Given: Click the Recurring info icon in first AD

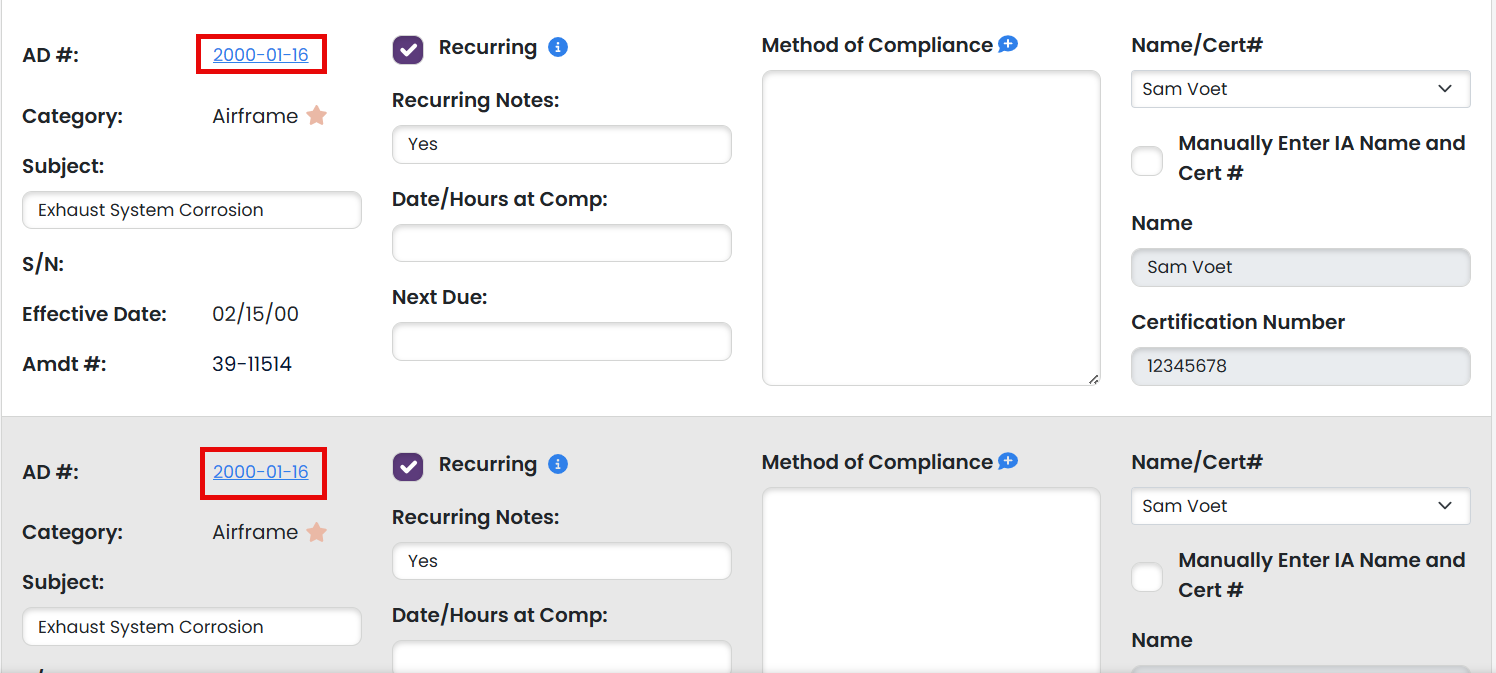Looking at the screenshot, I should 558,47.
